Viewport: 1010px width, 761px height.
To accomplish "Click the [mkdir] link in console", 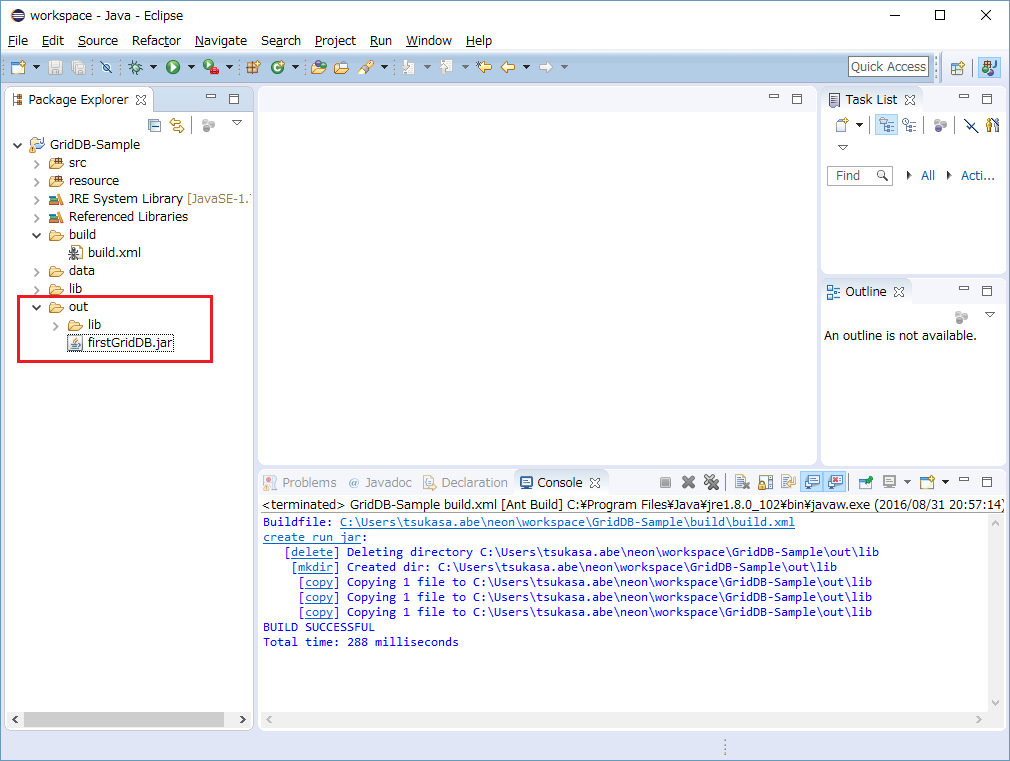I will click(315, 567).
